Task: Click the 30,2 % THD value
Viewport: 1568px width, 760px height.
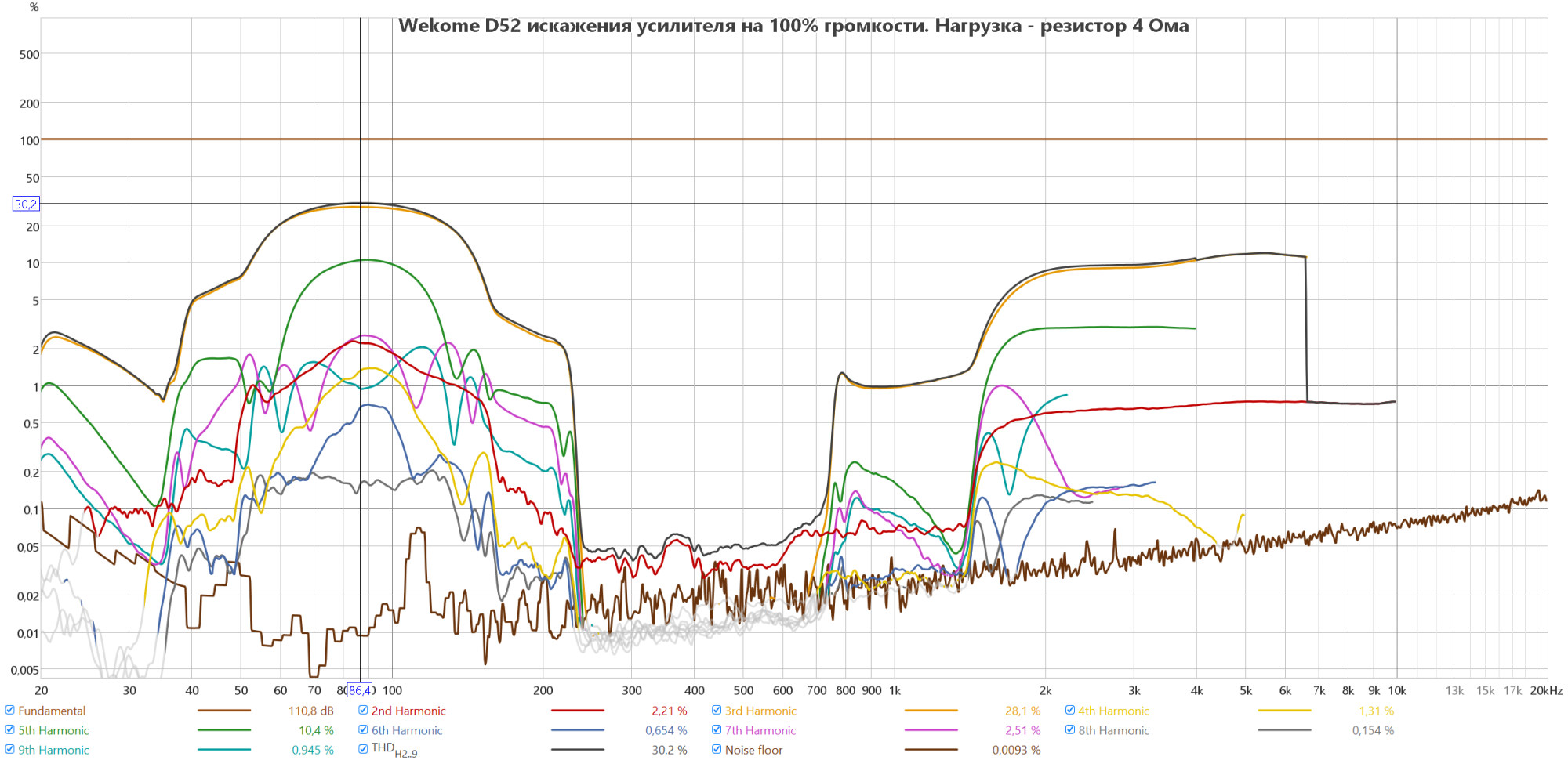Action: tap(670, 750)
